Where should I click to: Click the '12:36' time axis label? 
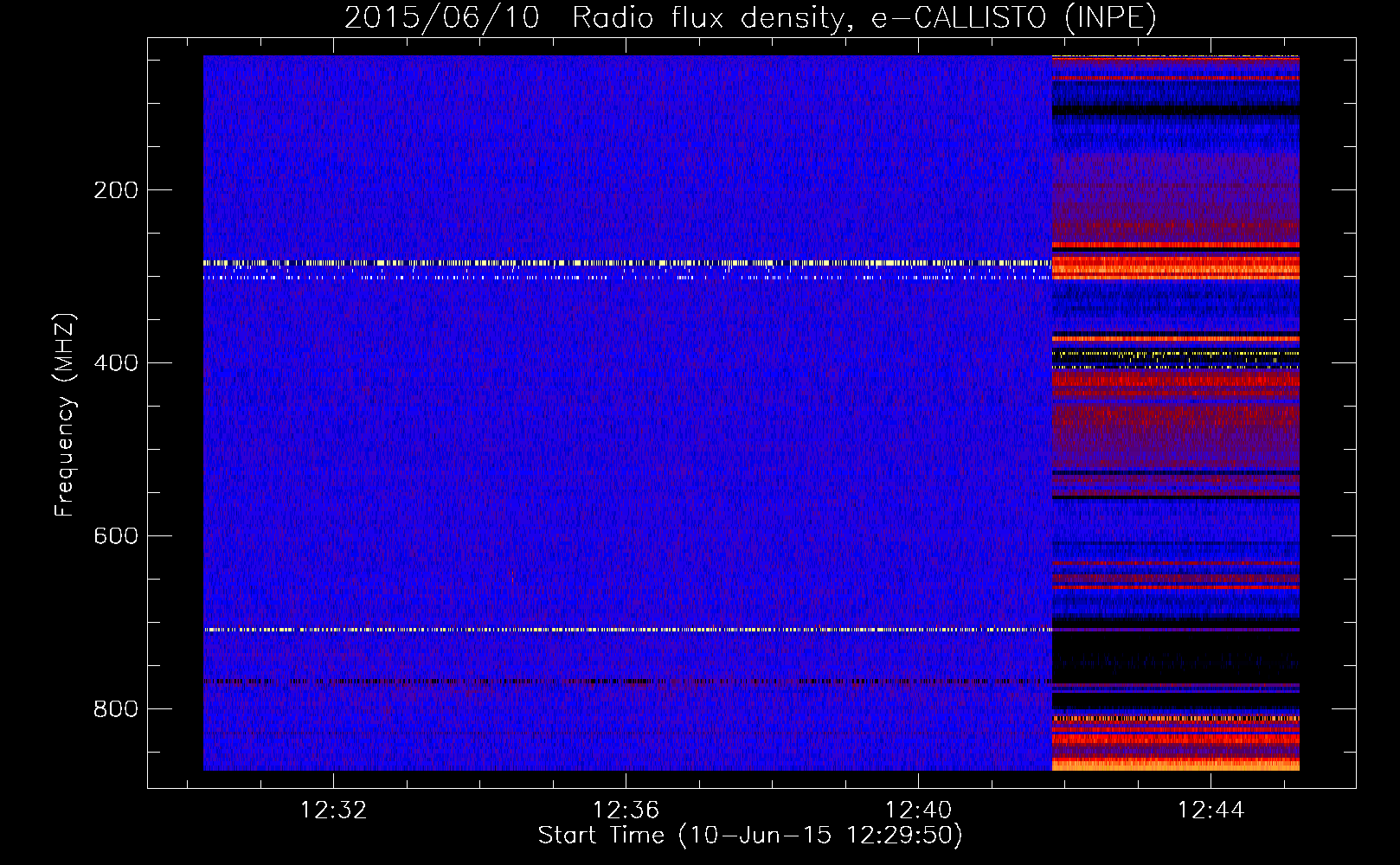(x=626, y=811)
